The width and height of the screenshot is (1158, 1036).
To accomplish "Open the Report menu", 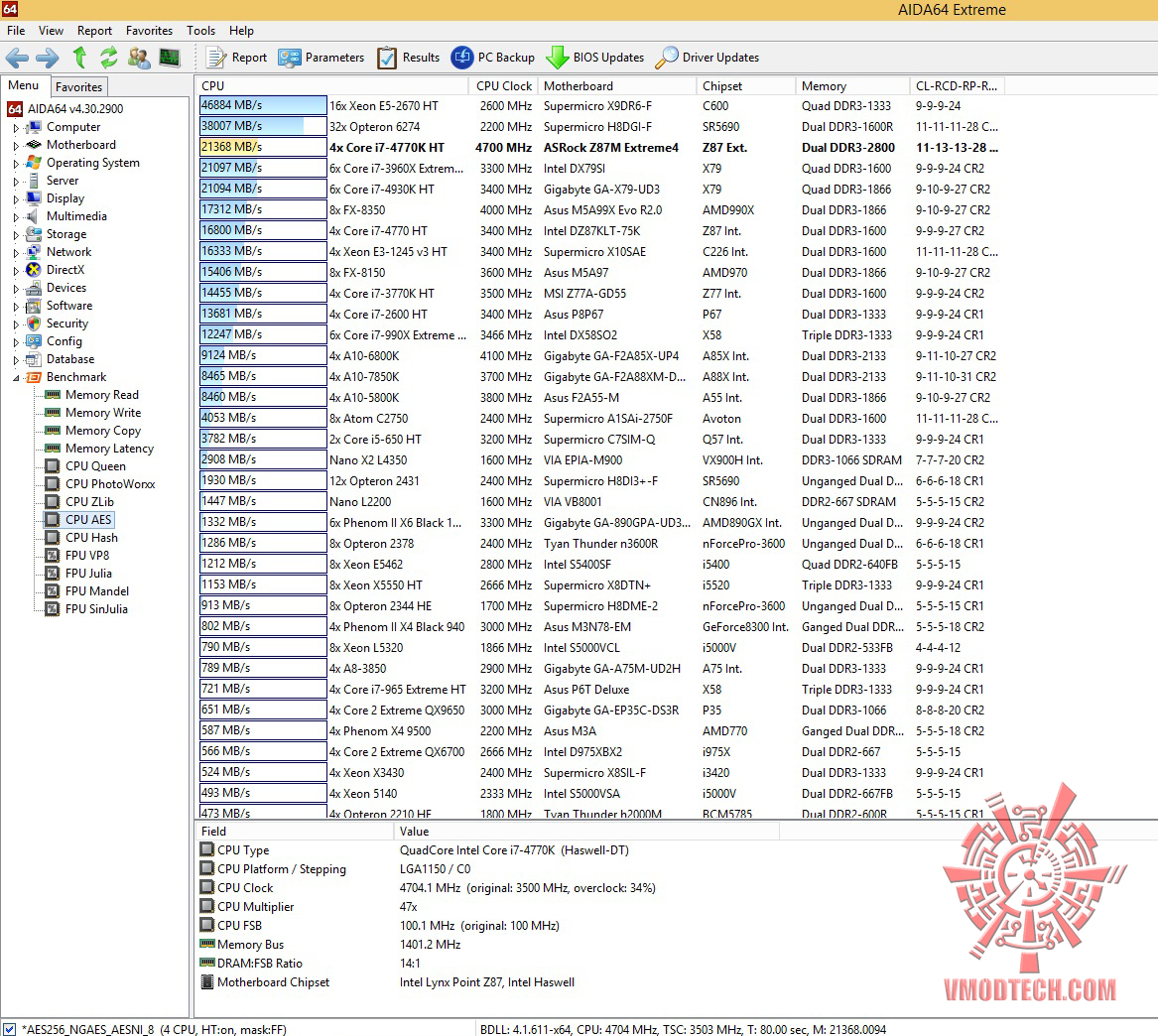I will pos(94,31).
